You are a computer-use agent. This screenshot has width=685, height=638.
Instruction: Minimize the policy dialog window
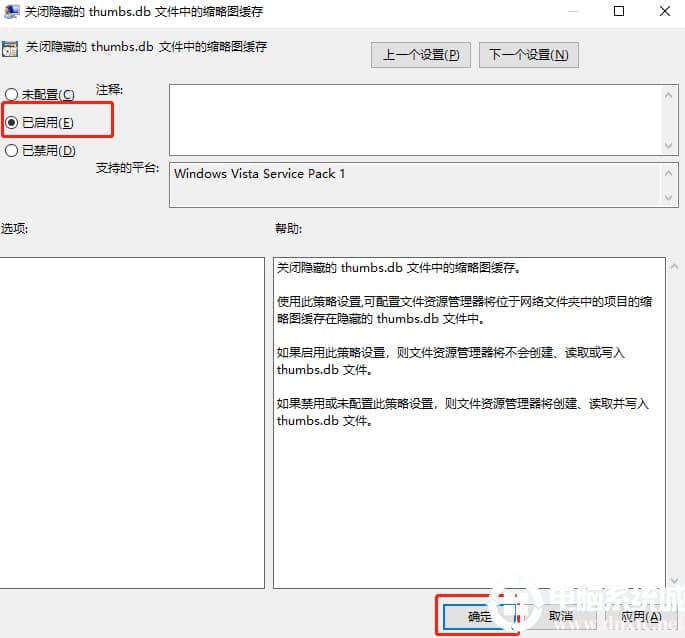(573, 11)
